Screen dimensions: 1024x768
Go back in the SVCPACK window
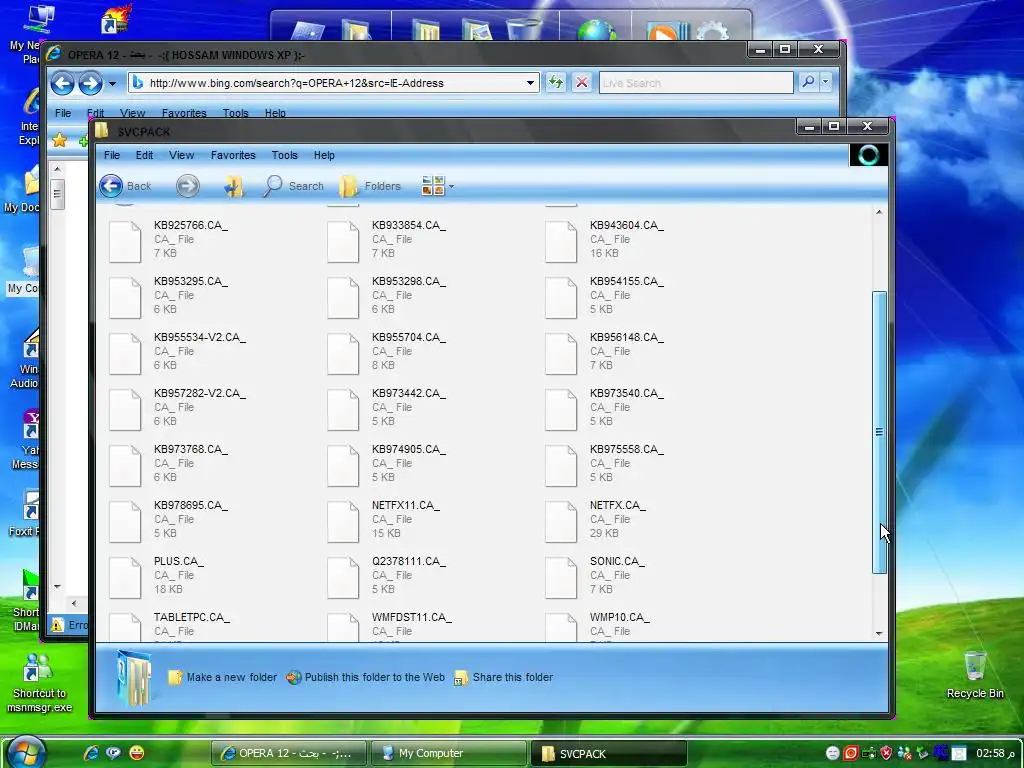point(125,186)
